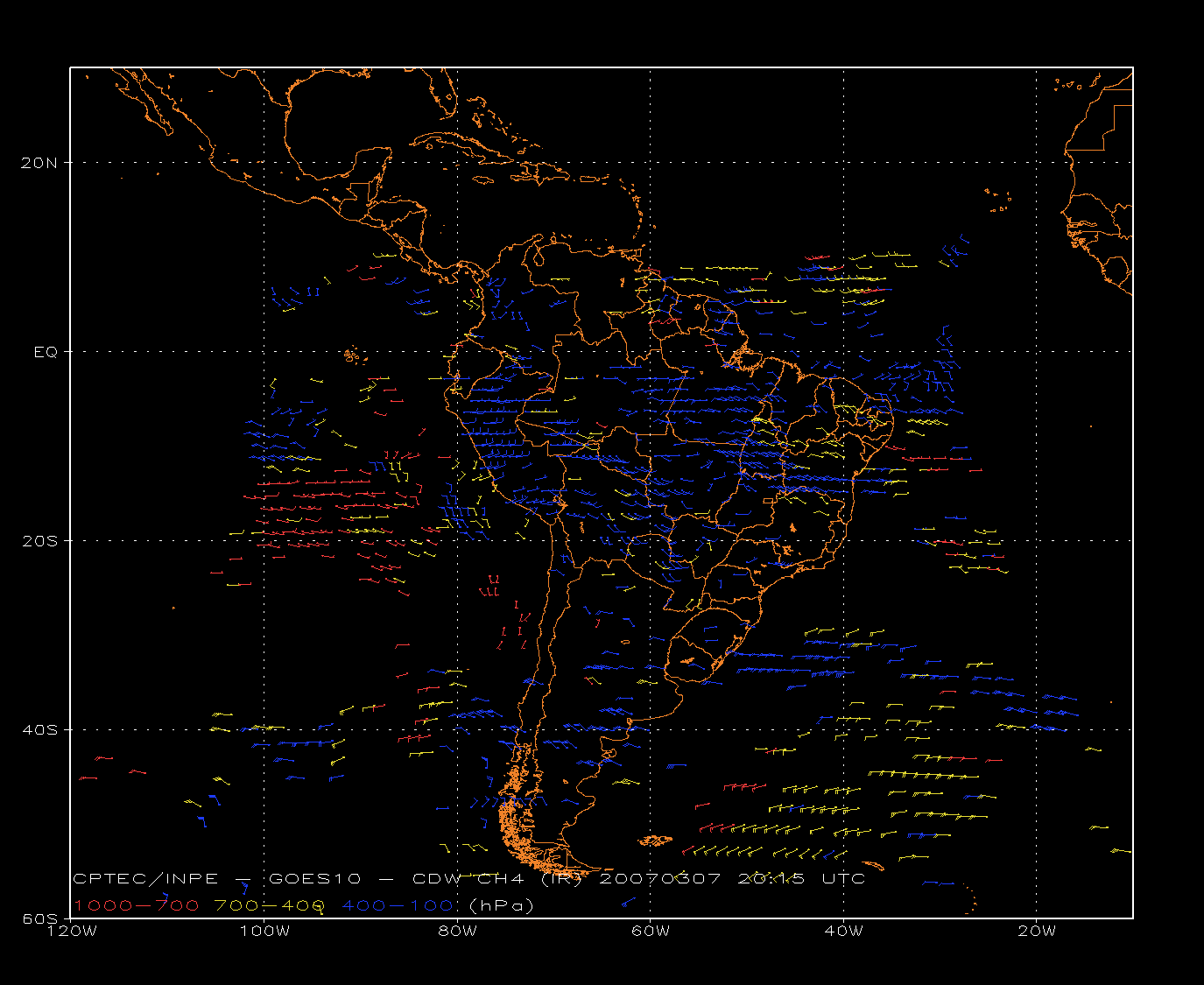Click the CPTEC/INPE source text
The width and height of the screenshot is (1204, 985).
point(145,879)
